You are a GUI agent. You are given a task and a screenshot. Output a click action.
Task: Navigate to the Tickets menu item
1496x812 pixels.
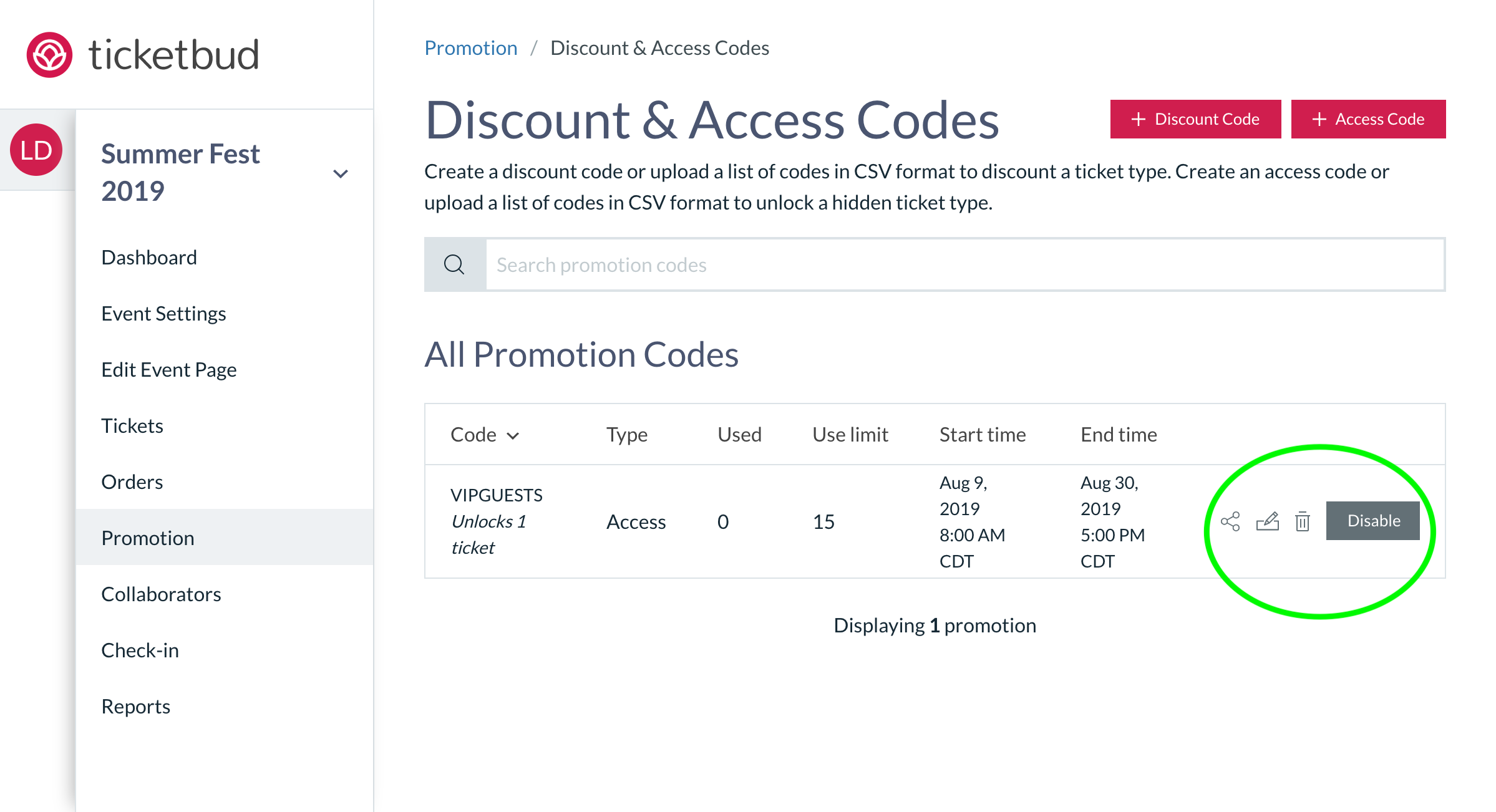tap(132, 425)
